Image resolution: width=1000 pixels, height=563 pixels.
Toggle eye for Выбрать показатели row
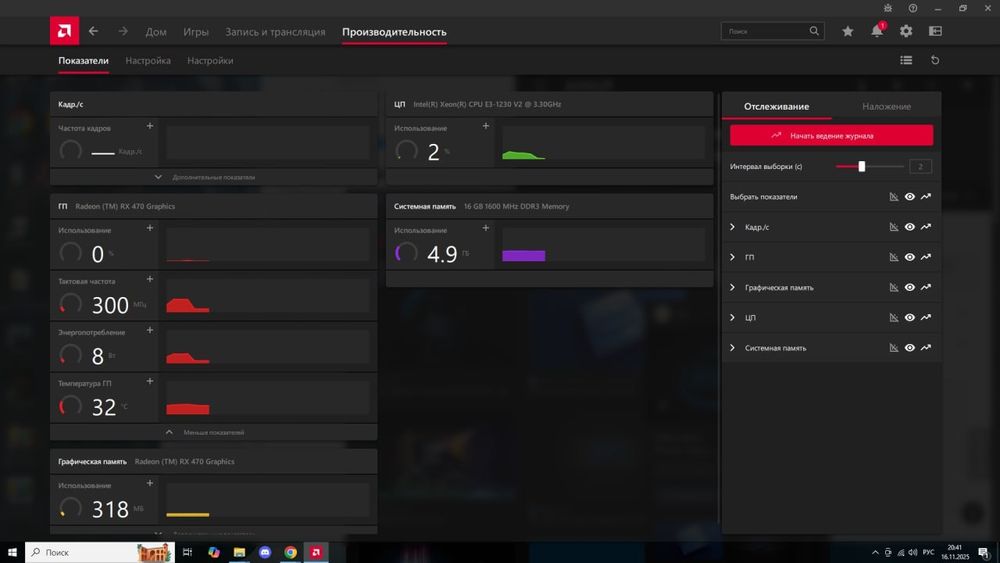(x=909, y=197)
